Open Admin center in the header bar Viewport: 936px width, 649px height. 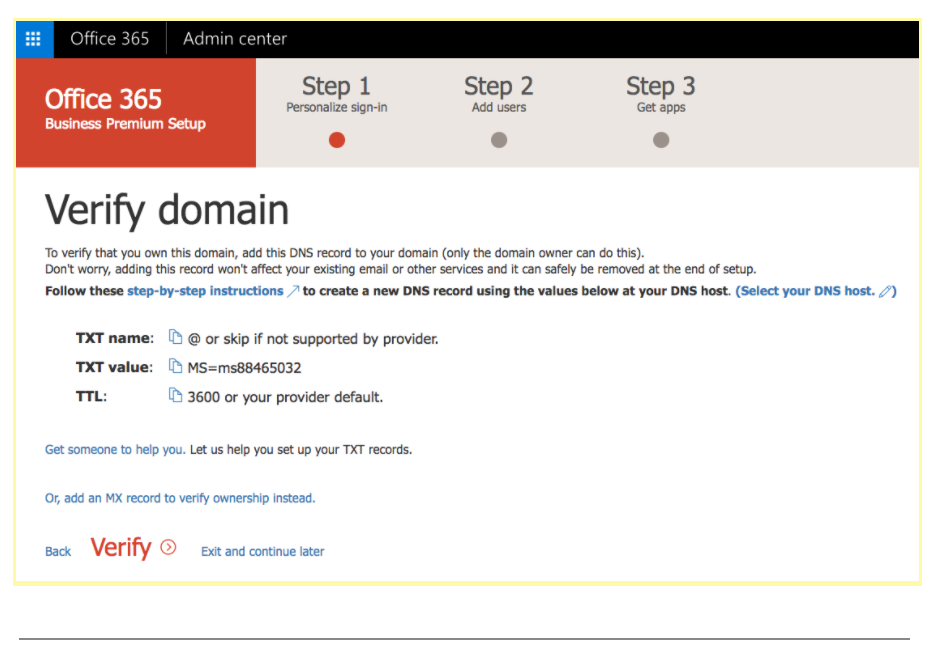[235, 39]
